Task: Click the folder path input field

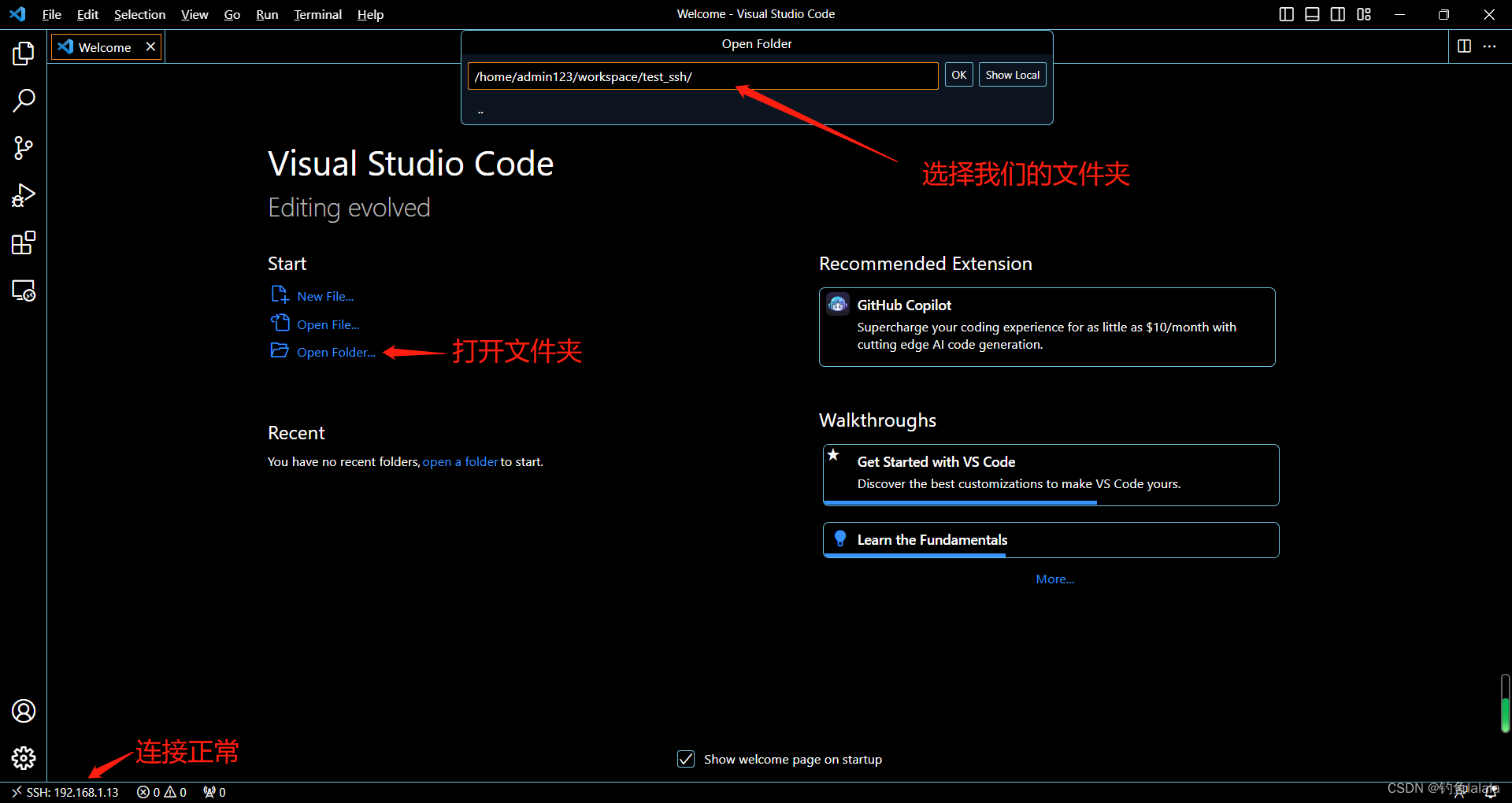Action: pyautogui.click(x=702, y=76)
